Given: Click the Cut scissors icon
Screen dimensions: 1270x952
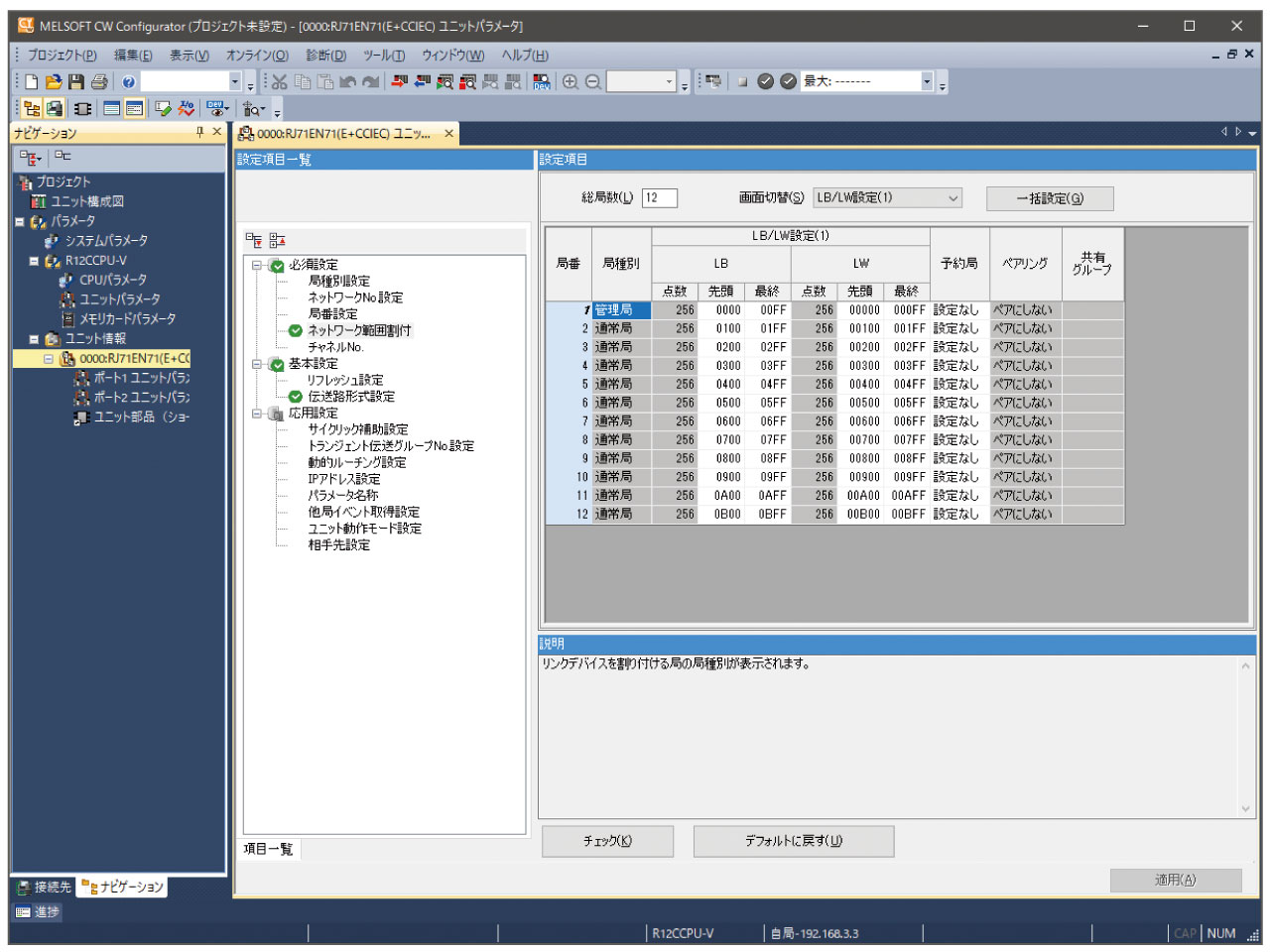Looking at the screenshot, I should (280, 82).
